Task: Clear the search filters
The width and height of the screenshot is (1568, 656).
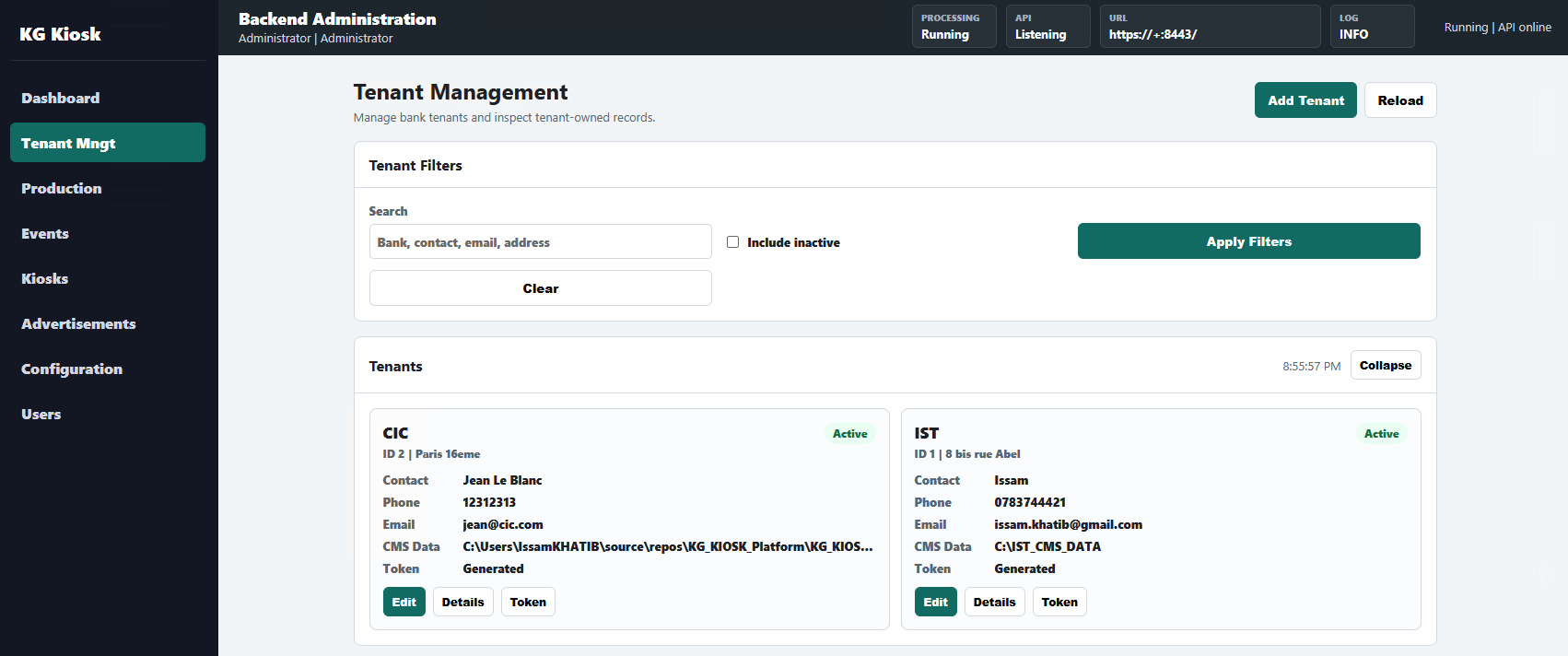Action: tap(540, 288)
